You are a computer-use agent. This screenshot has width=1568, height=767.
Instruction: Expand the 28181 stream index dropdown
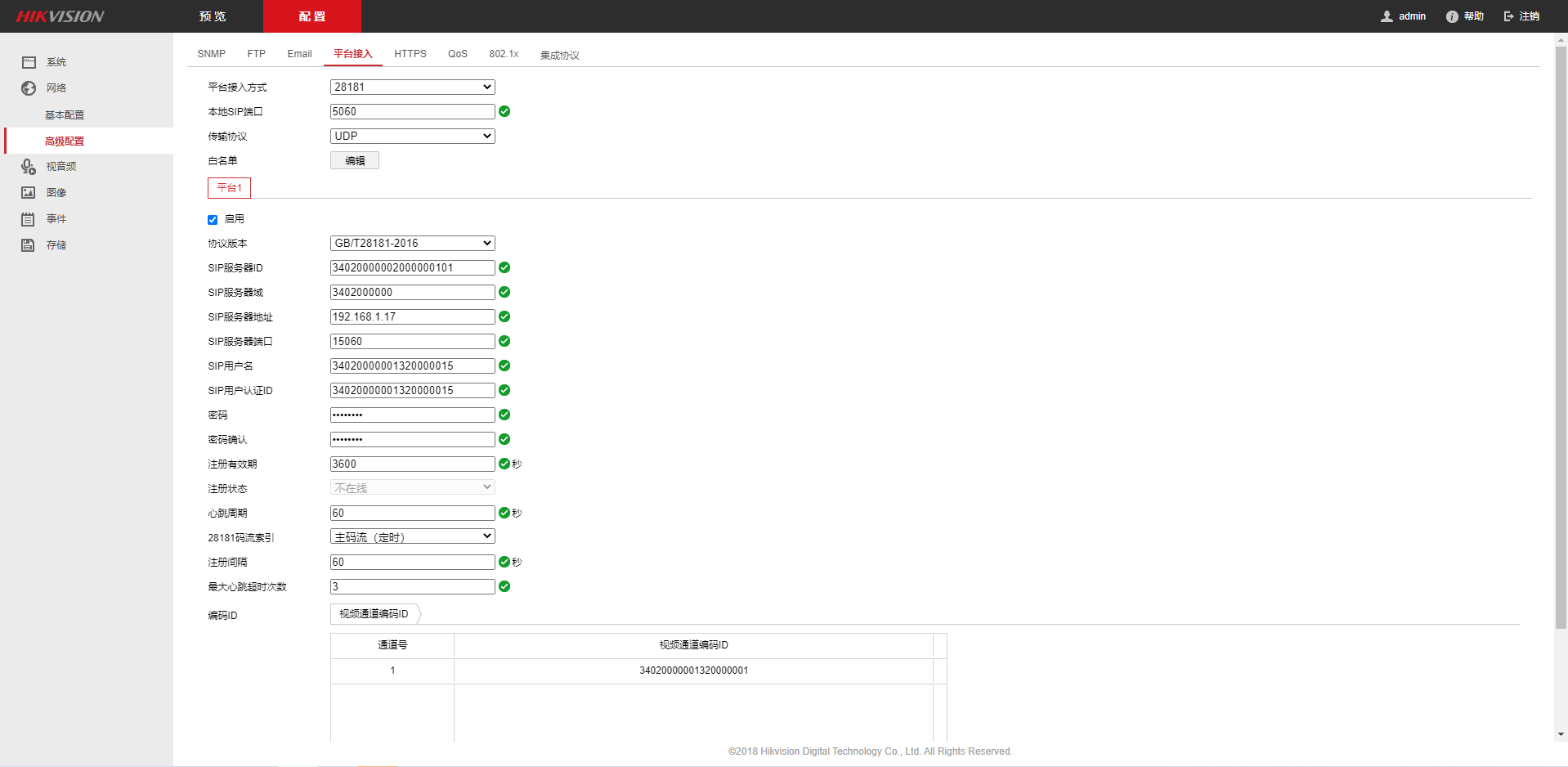coord(412,537)
